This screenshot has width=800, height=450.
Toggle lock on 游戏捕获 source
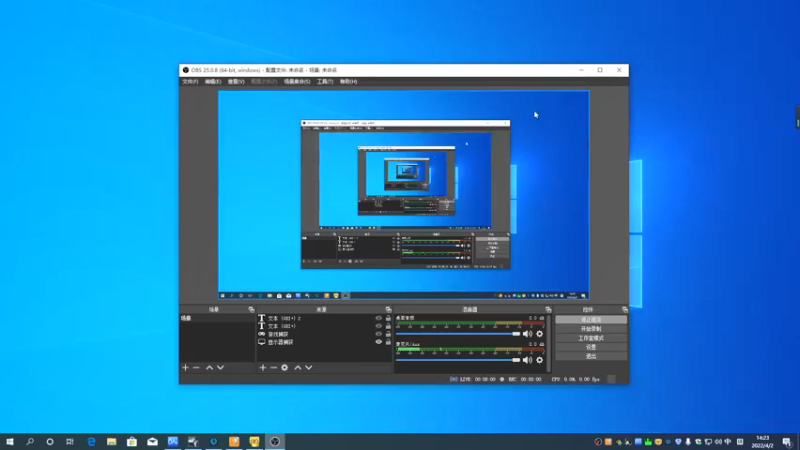click(388, 334)
